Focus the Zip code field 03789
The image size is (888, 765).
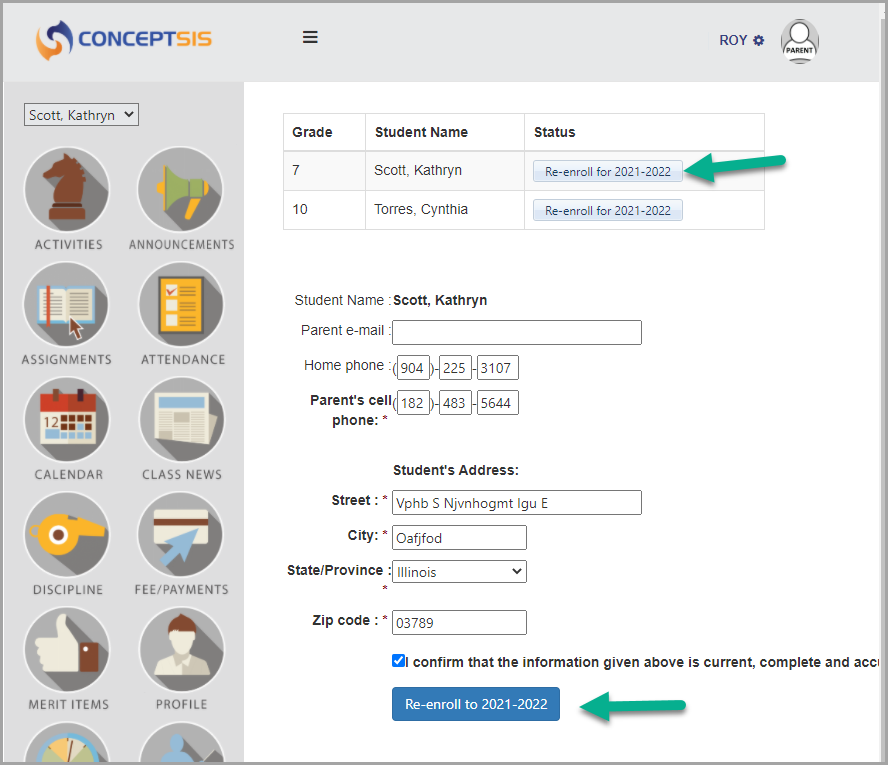459,622
